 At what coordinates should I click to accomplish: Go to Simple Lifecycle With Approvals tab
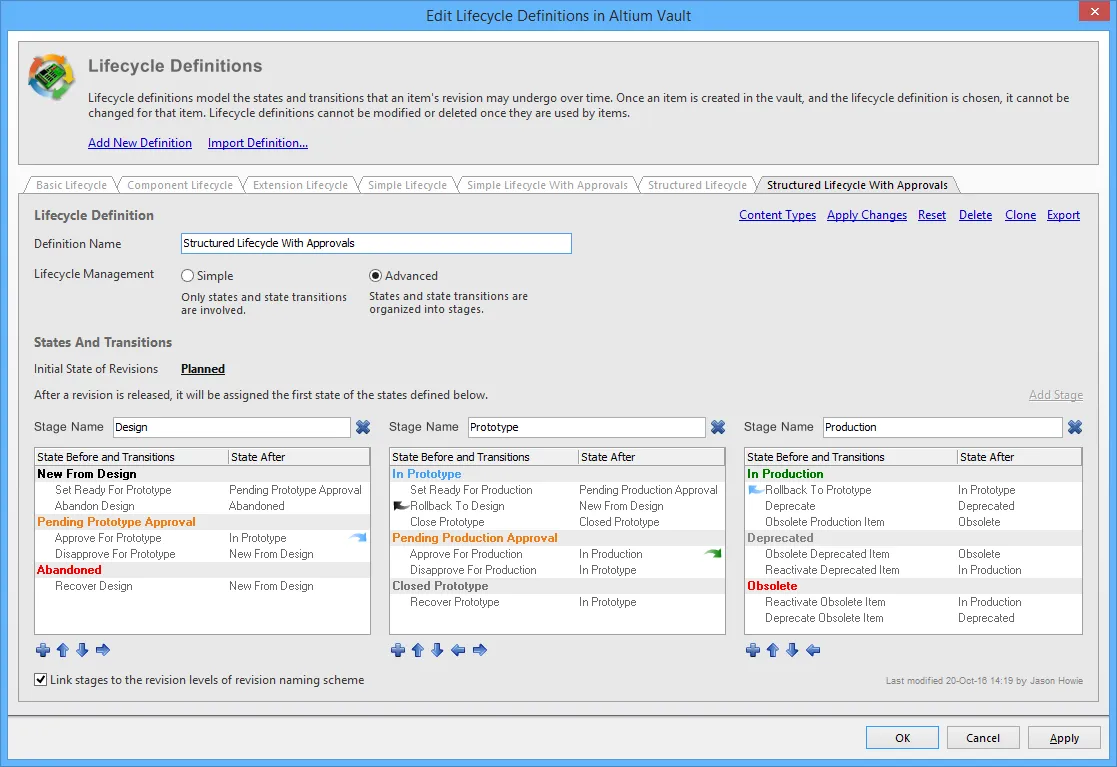click(547, 185)
